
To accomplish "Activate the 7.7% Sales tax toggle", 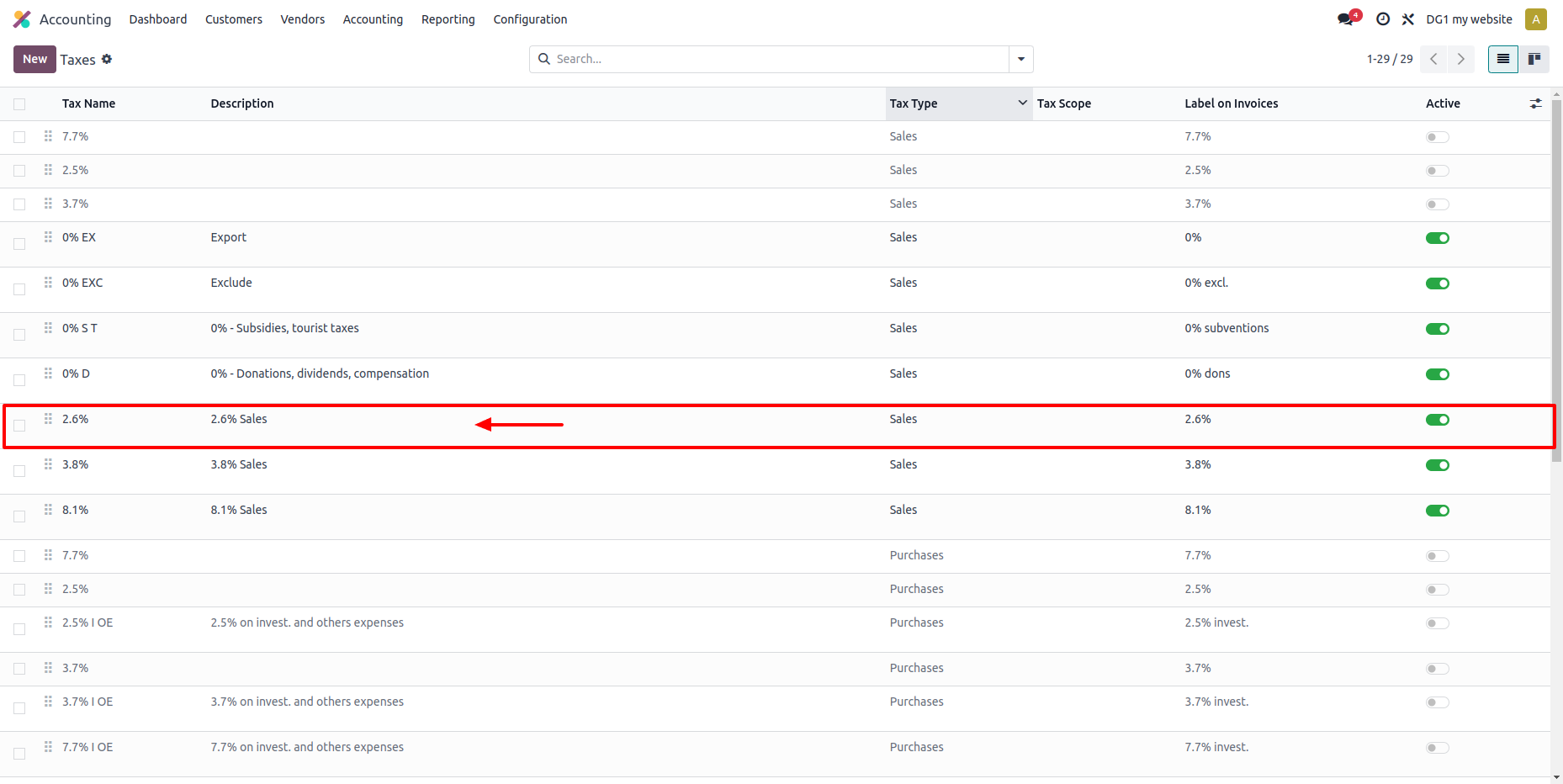I will pos(1437,137).
